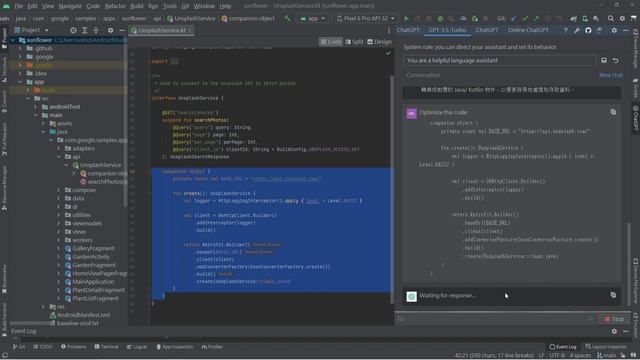Toggle the Logcat tool window
Viewport: 640px width, 360px height.
[x=137, y=347]
